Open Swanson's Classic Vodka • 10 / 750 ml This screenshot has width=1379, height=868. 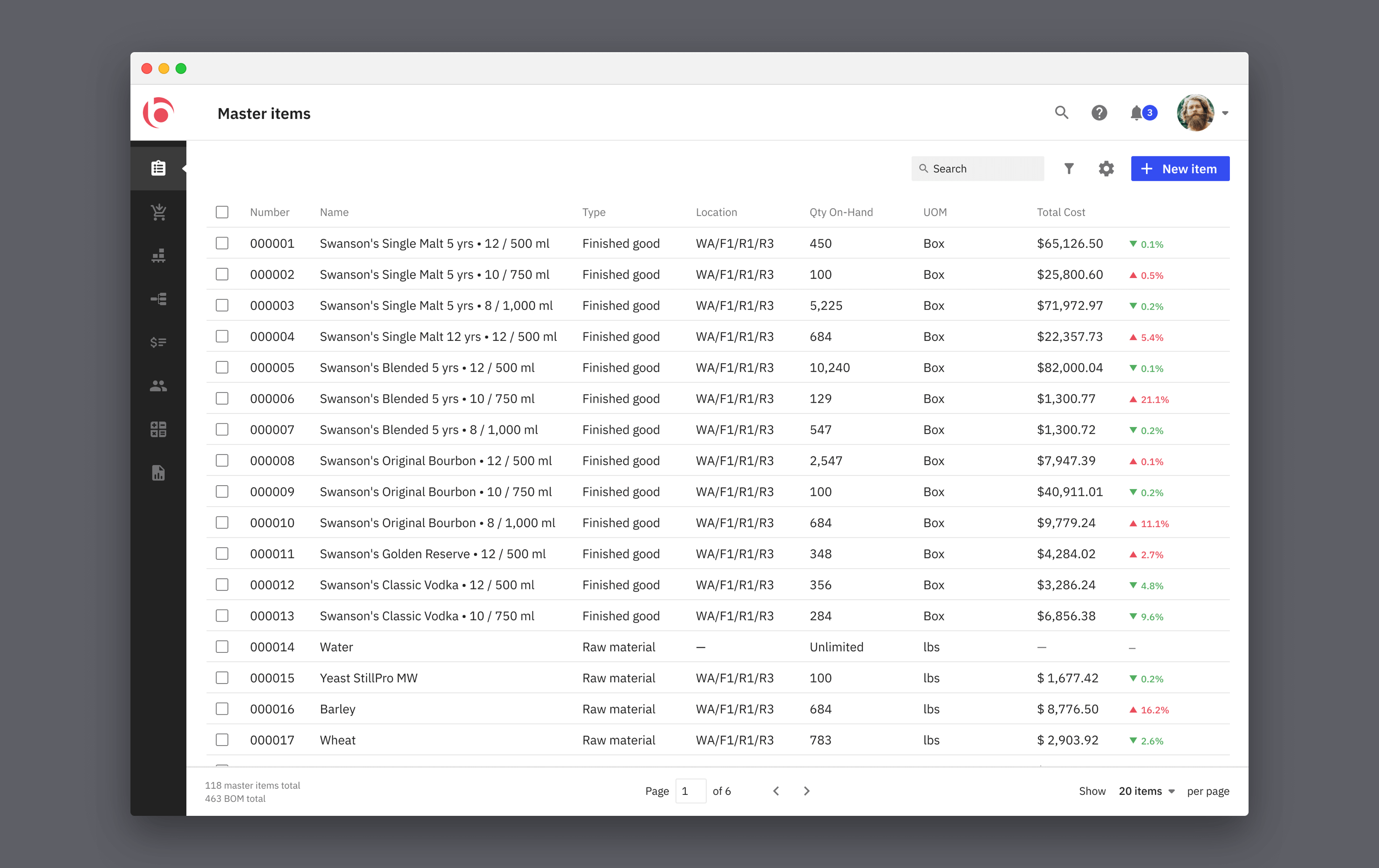[x=427, y=616]
